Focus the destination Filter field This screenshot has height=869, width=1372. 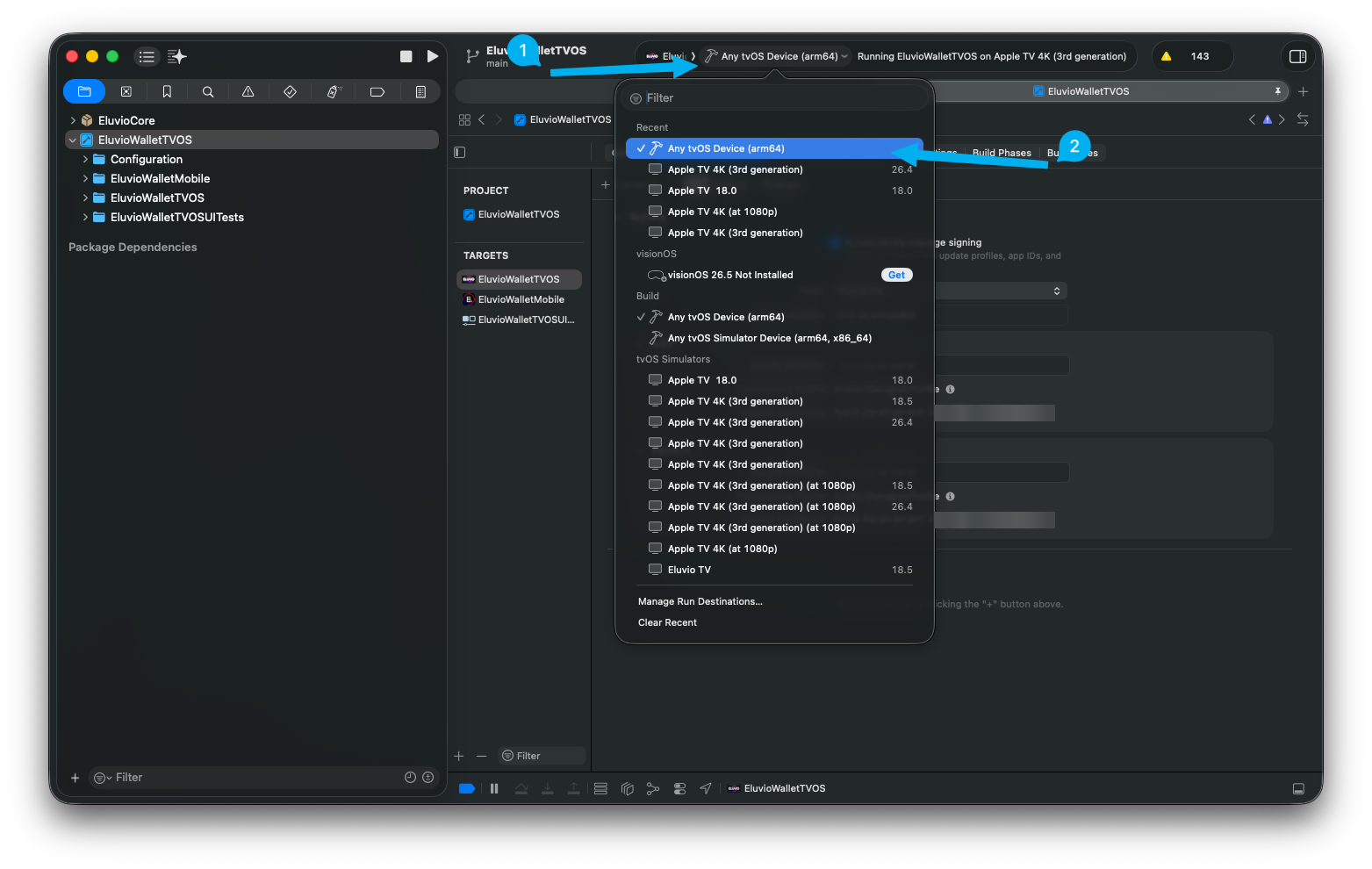pos(774,98)
